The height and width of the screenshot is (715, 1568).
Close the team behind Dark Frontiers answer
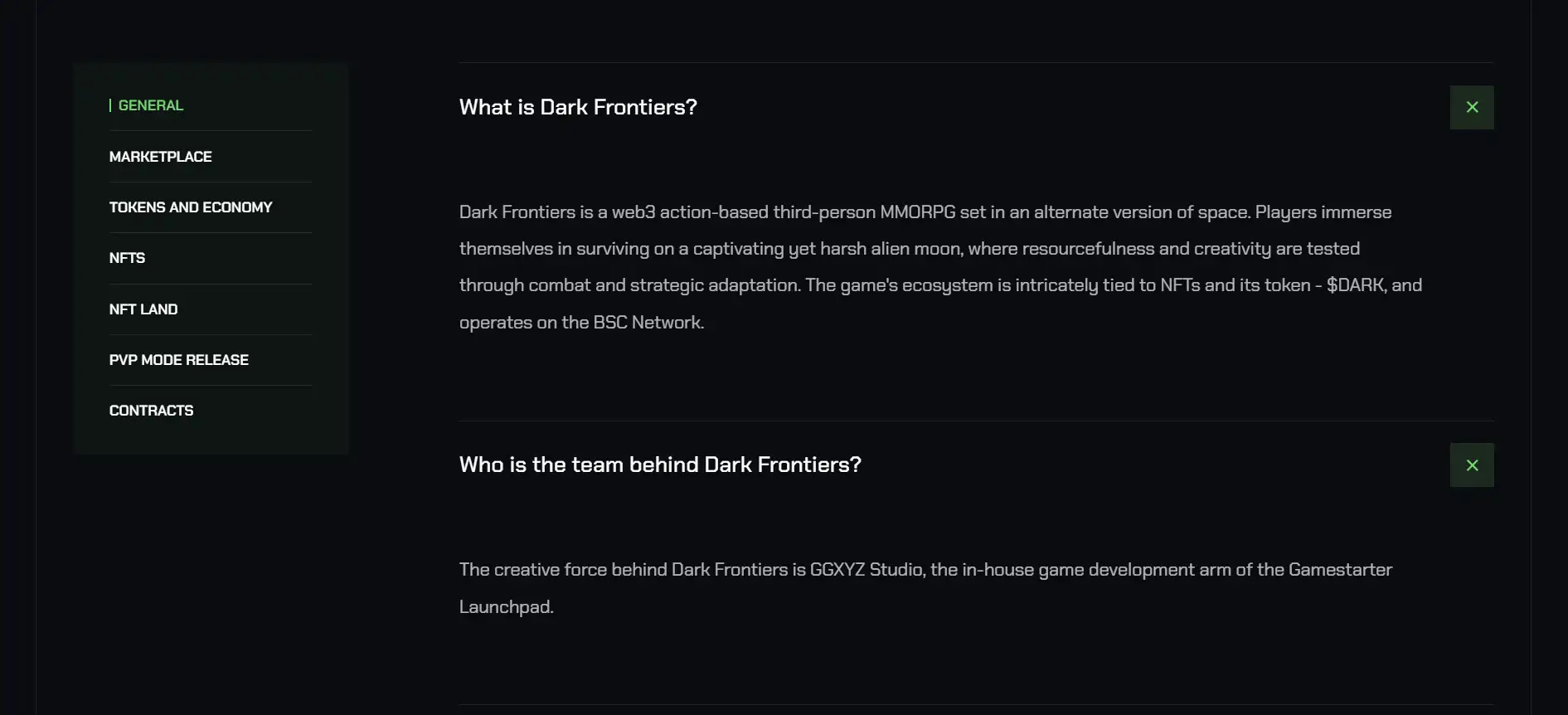(x=1472, y=465)
